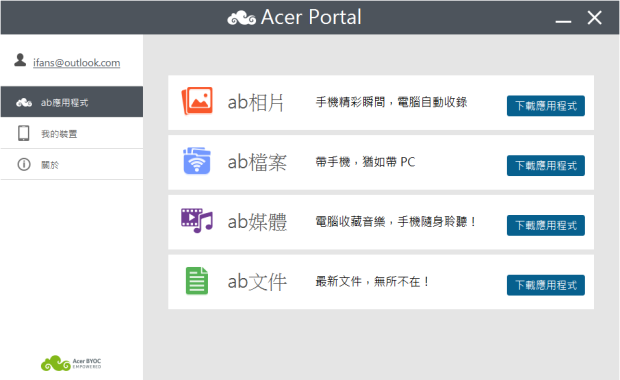Click the description 手機精彩瞬間，電腦自動收錄
620x380 pixels.
(x=391, y=102)
